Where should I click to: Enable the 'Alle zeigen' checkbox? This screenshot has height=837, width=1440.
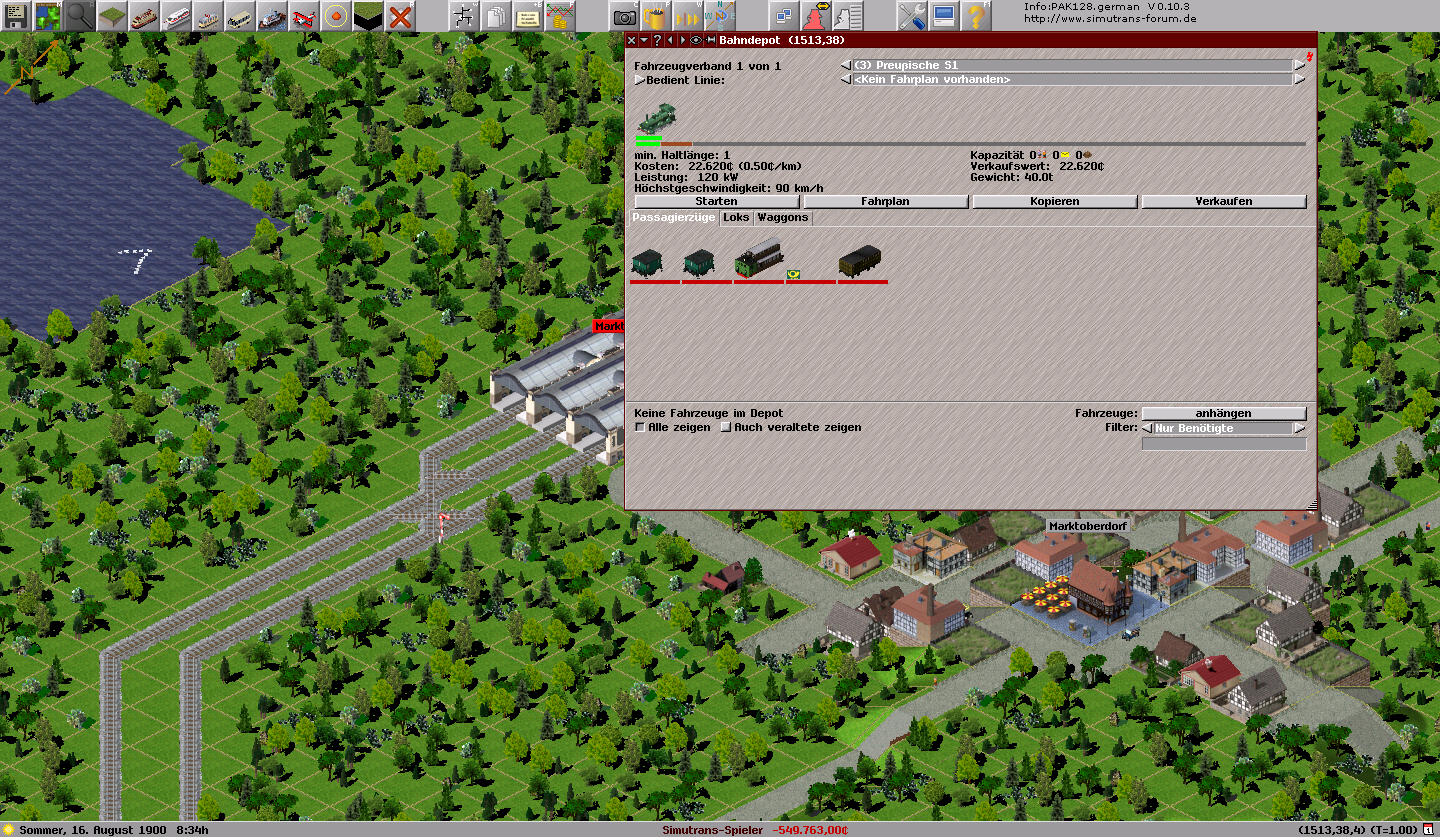(x=640, y=428)
